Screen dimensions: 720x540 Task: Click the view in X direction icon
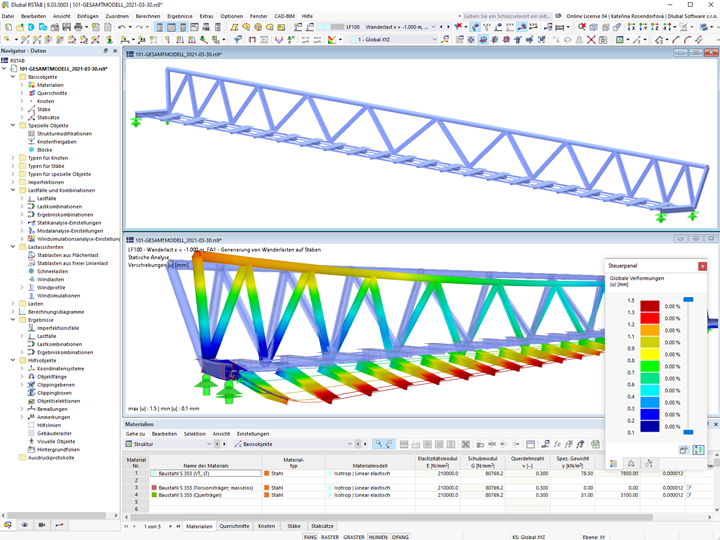click(x=631, y=27)
